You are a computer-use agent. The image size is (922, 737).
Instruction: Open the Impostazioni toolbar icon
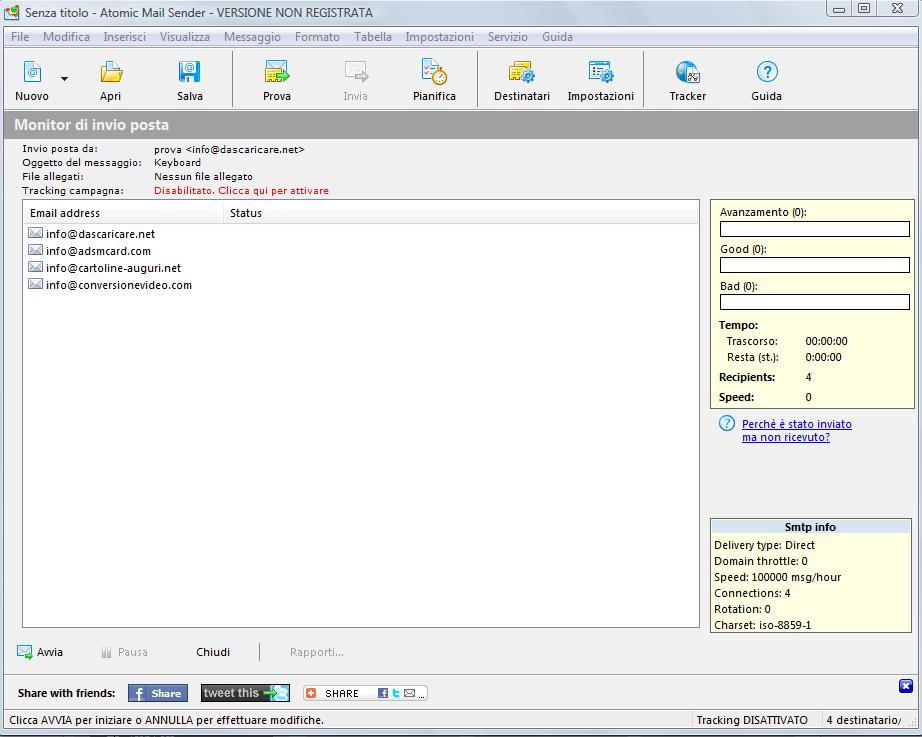tap(601, 72)
